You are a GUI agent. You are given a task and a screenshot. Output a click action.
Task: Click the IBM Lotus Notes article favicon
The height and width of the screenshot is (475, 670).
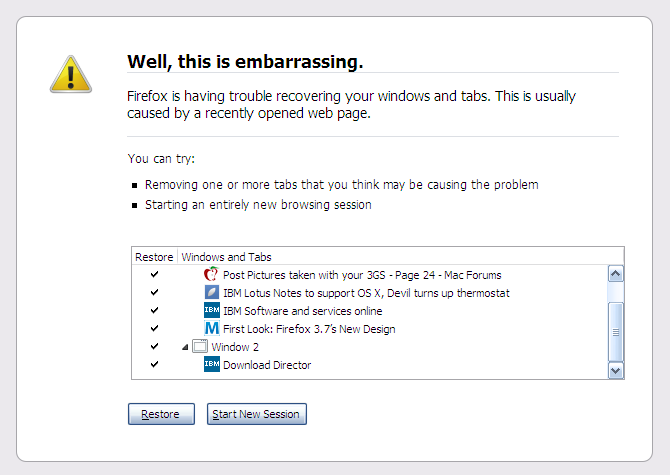coord(212,292)
